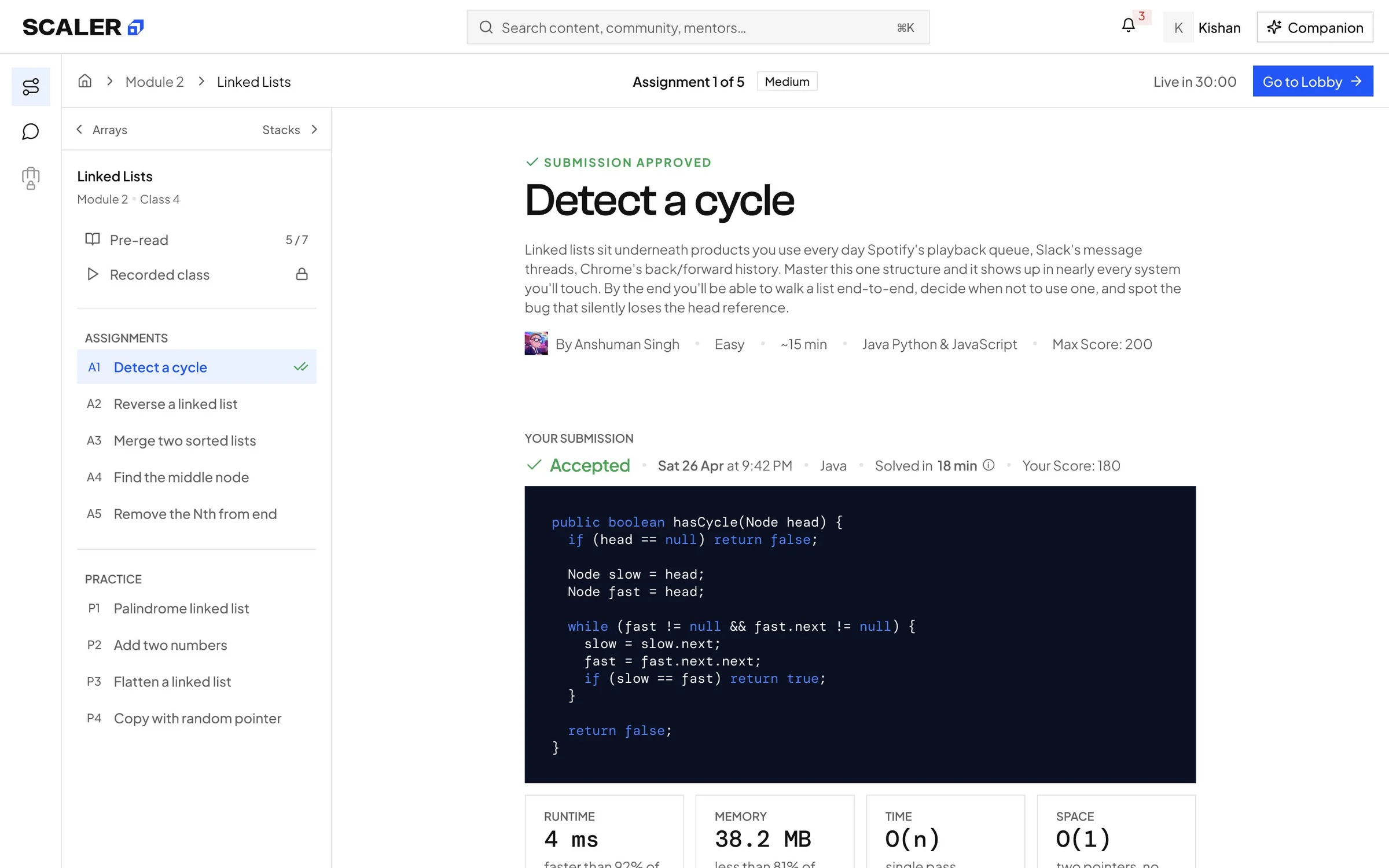Click the Pre-read book icon
The image size is (1389, 868).
pyautogui.click(x=93, y=239)
